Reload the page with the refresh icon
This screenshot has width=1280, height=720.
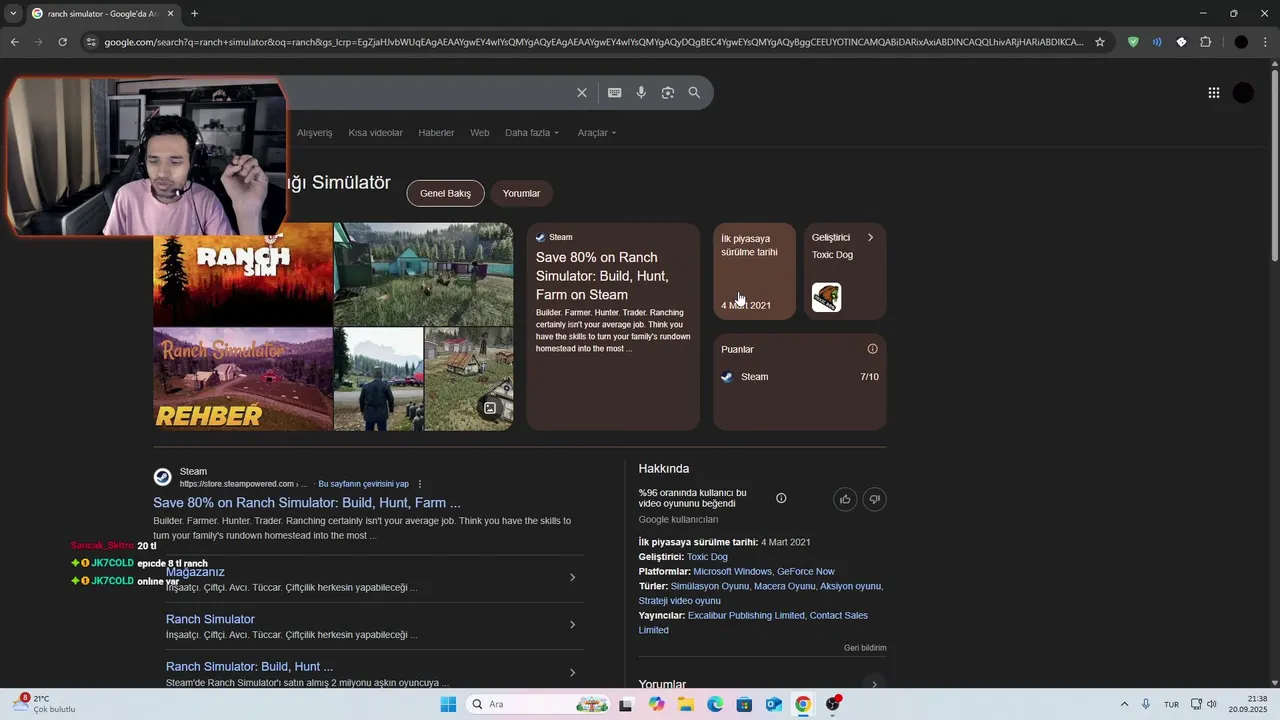[62, 42]
